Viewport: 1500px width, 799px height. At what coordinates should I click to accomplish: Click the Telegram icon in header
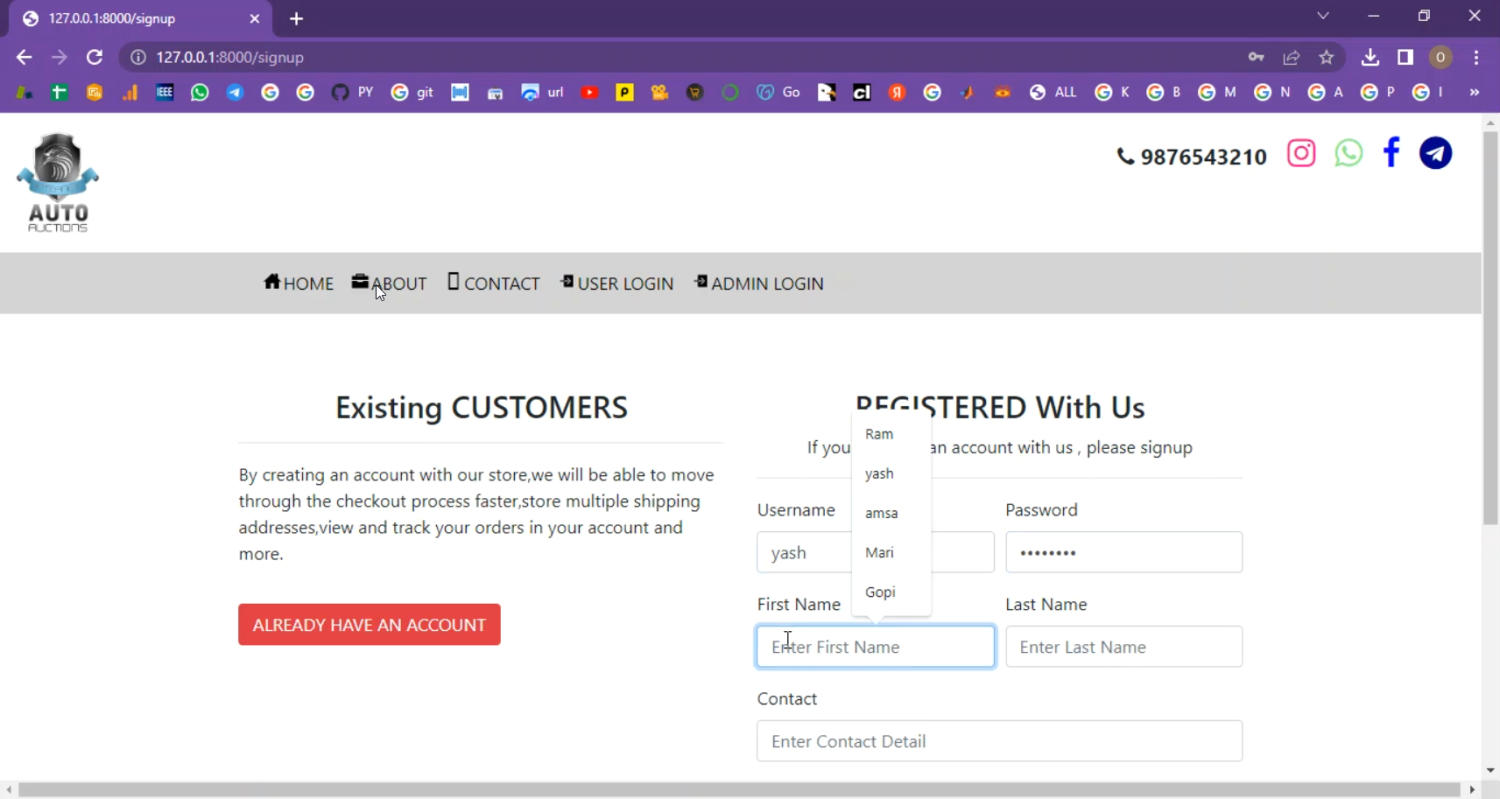(x=1435, y=153)
